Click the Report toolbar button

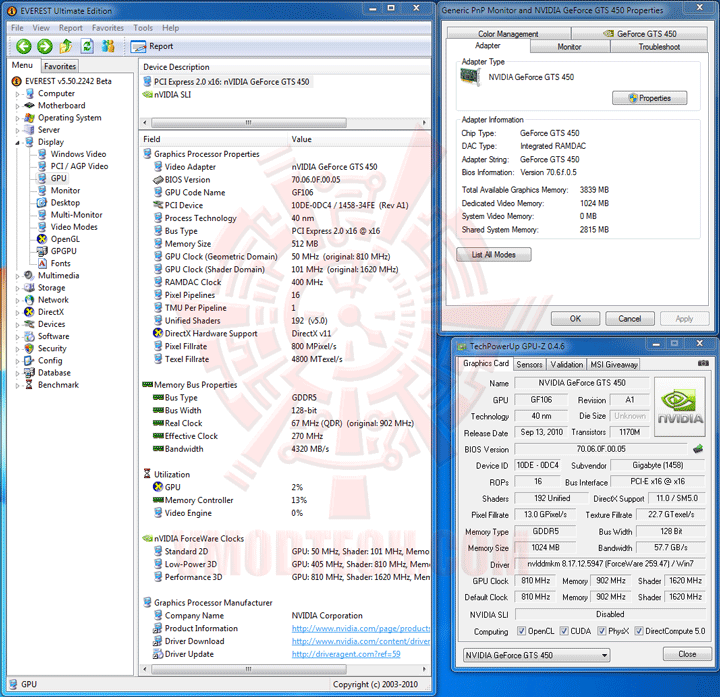[x=152, y=46]
